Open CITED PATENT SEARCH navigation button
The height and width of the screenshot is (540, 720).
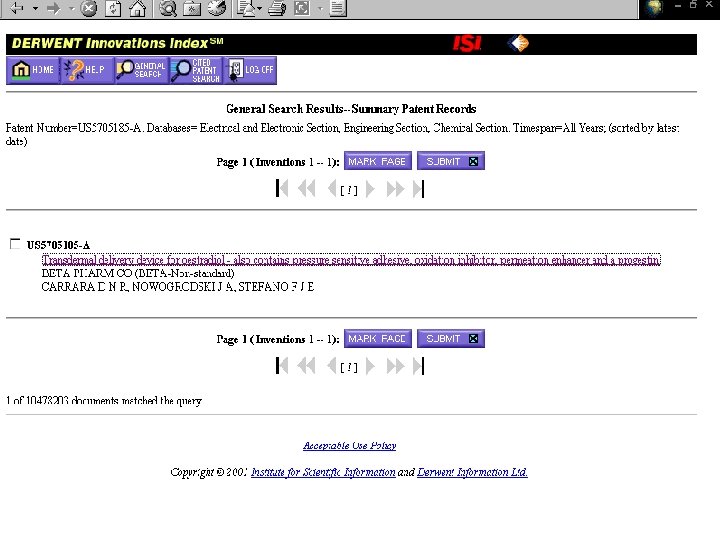196,70
